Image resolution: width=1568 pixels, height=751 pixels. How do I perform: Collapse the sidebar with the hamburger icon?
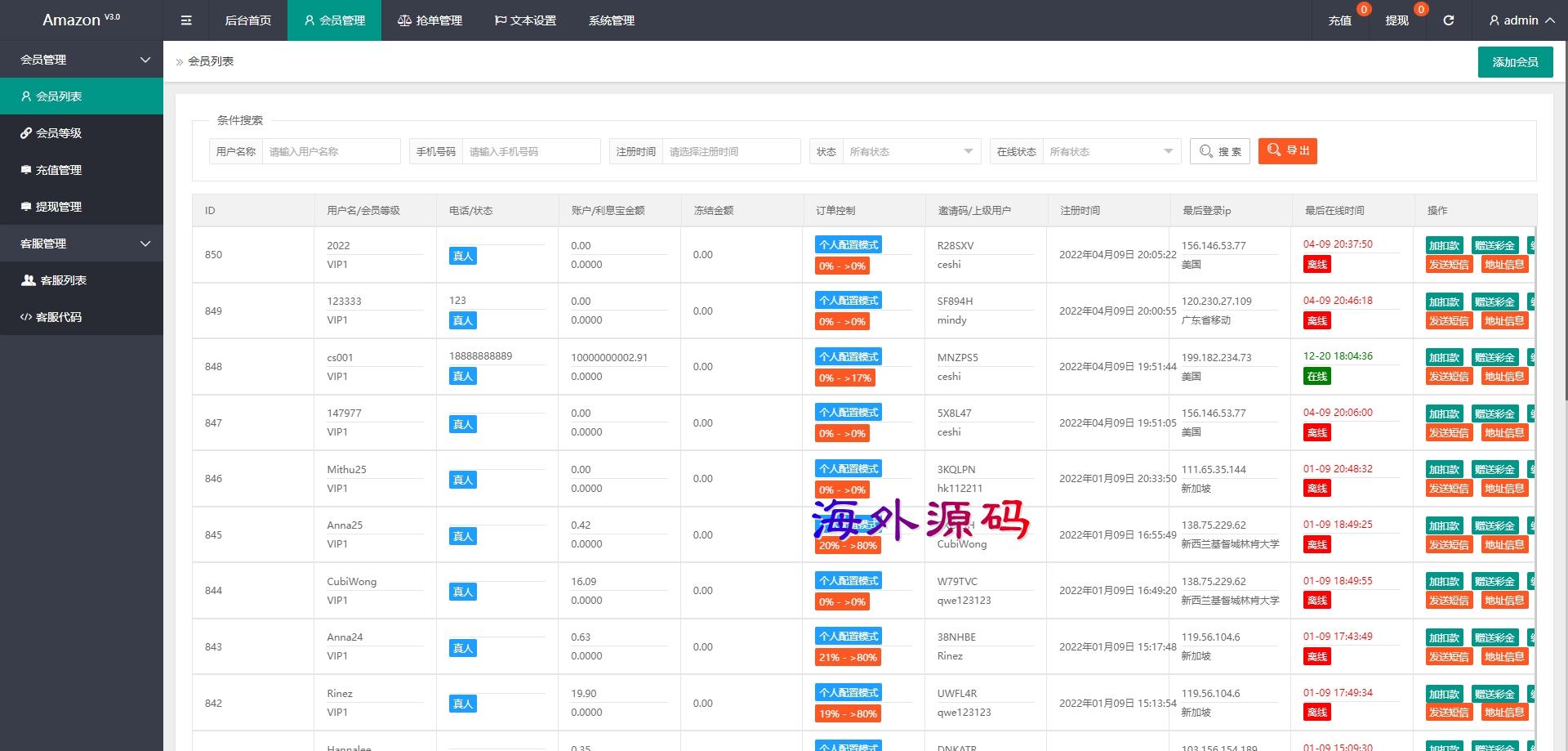(186, 20)
